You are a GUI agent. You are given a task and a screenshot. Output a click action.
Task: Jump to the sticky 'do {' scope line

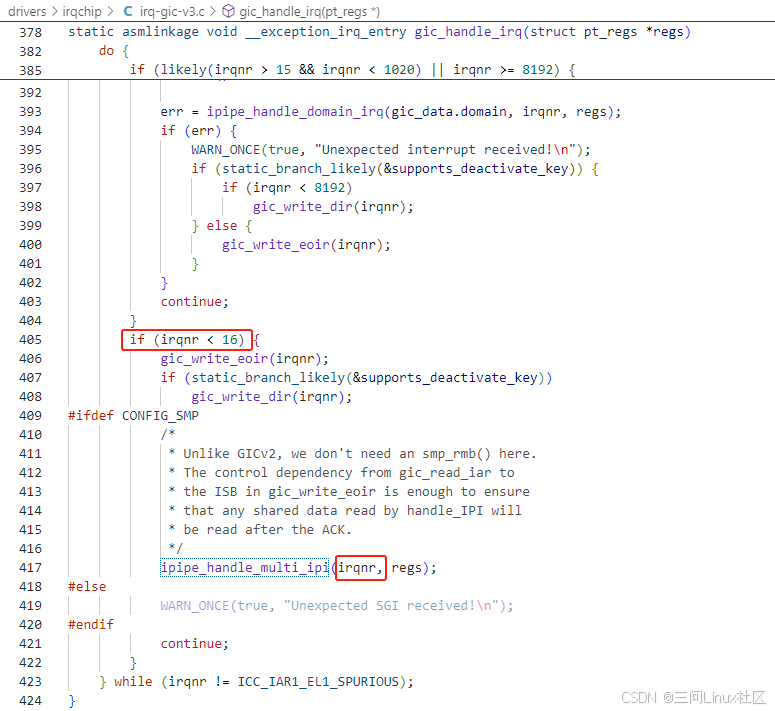[x=114, y=51]
